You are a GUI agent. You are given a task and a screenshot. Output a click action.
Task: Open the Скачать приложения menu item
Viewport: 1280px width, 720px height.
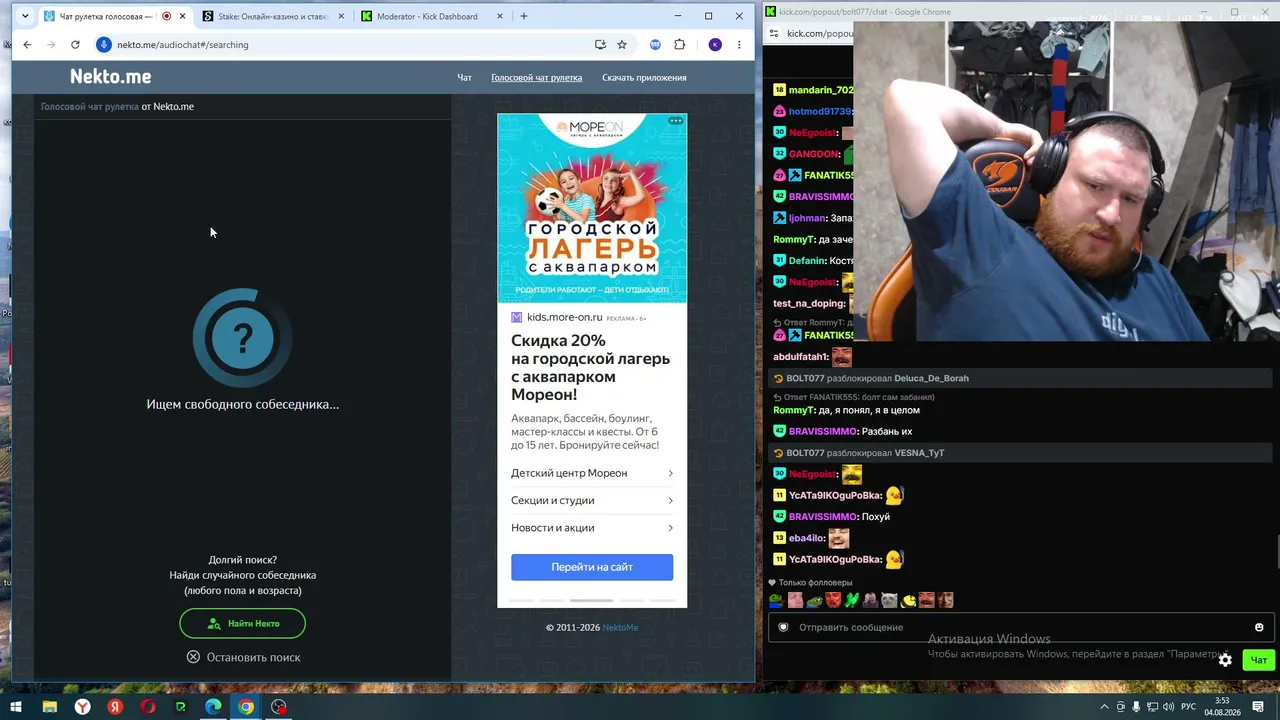[x=644, y=77]
